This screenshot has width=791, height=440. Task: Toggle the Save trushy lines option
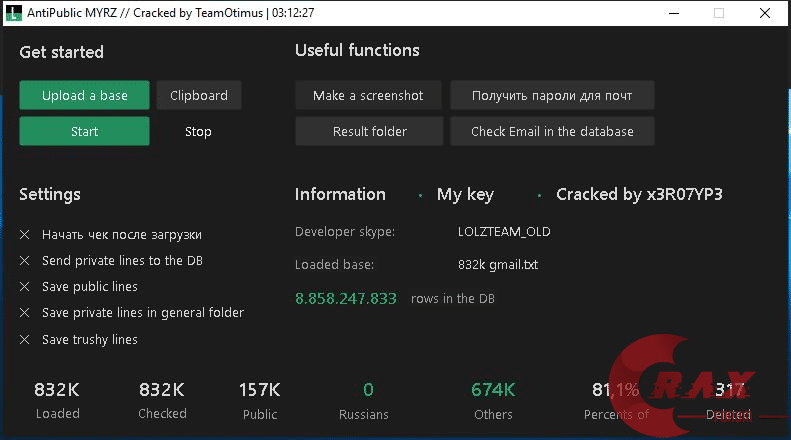click(x=25, y=340)
